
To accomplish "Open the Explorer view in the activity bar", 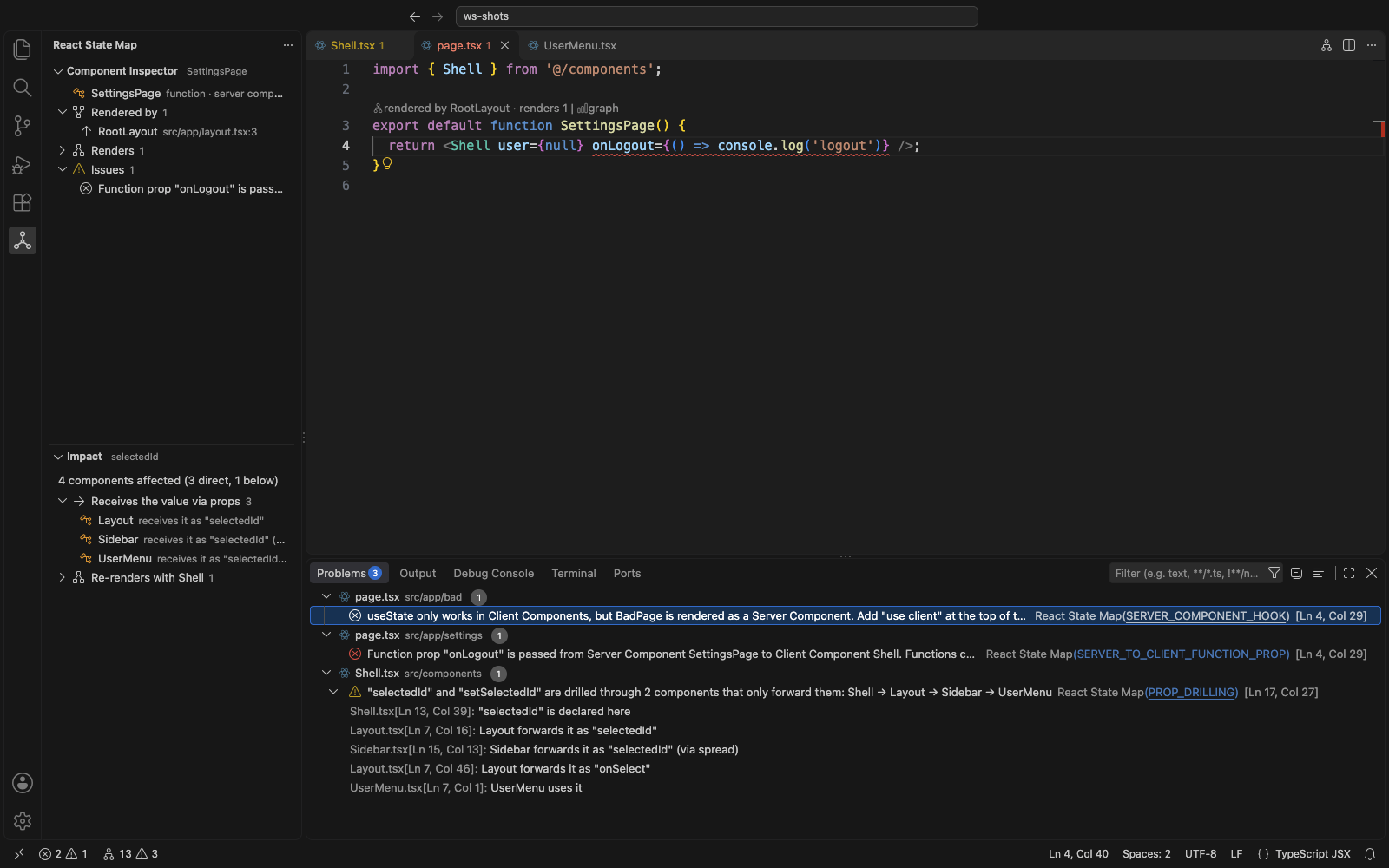I will pos(23,49).
